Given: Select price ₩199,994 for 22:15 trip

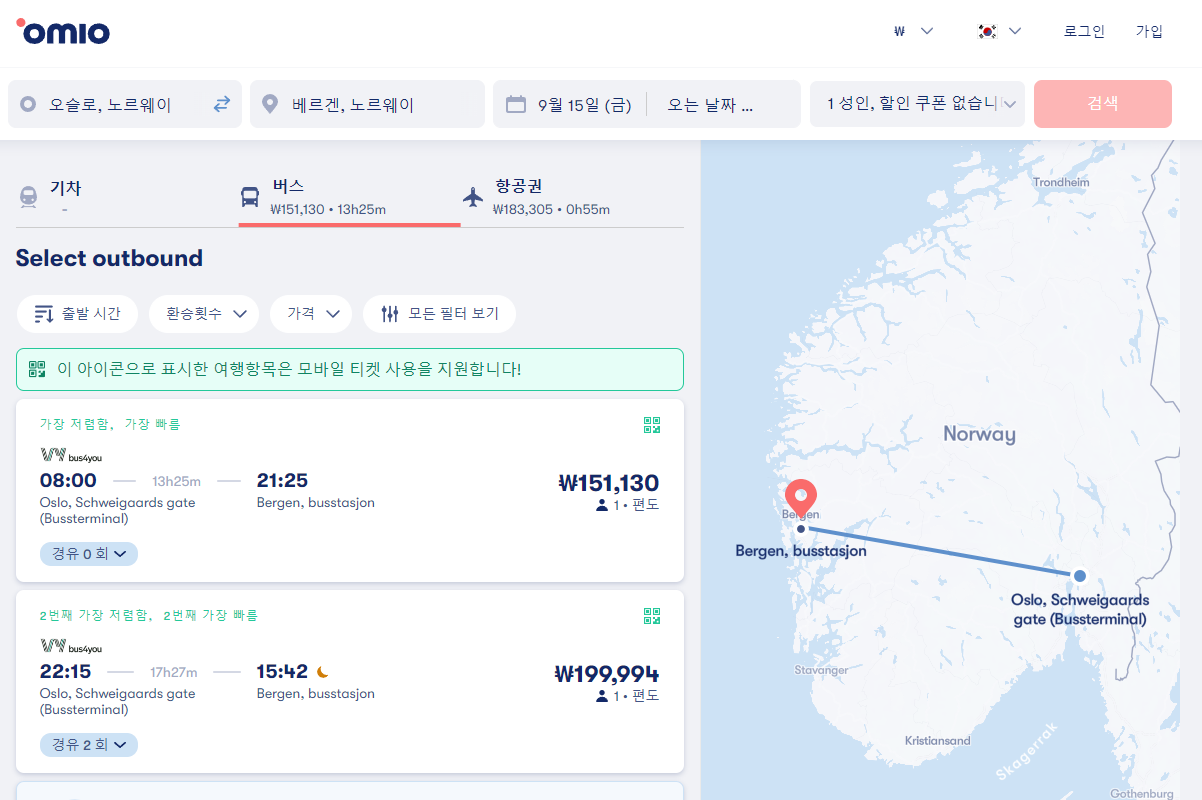Looking at the screenshot, I should [607, 674].
